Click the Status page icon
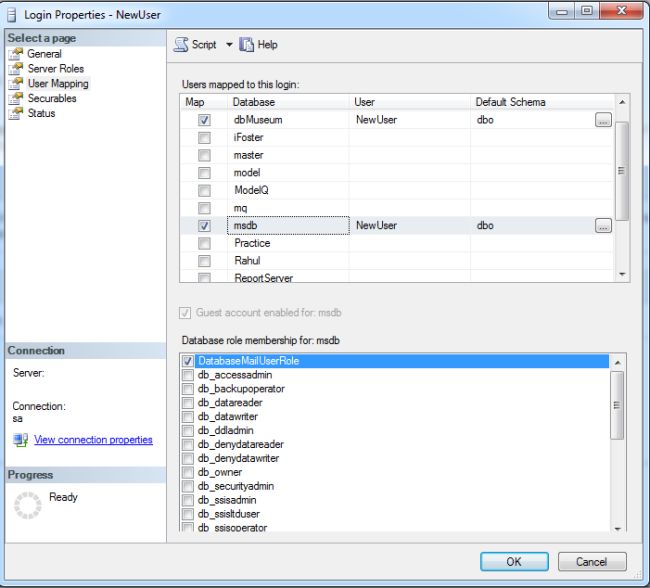The height and width of the screenshot is (588, 650). pos(16,113)
